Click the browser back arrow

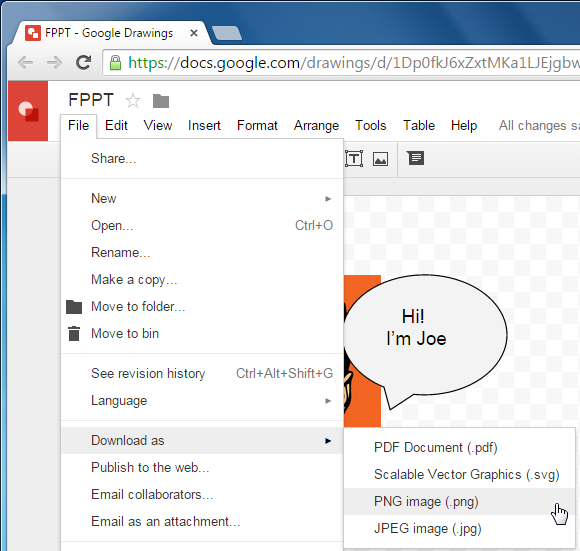point(26,62)
